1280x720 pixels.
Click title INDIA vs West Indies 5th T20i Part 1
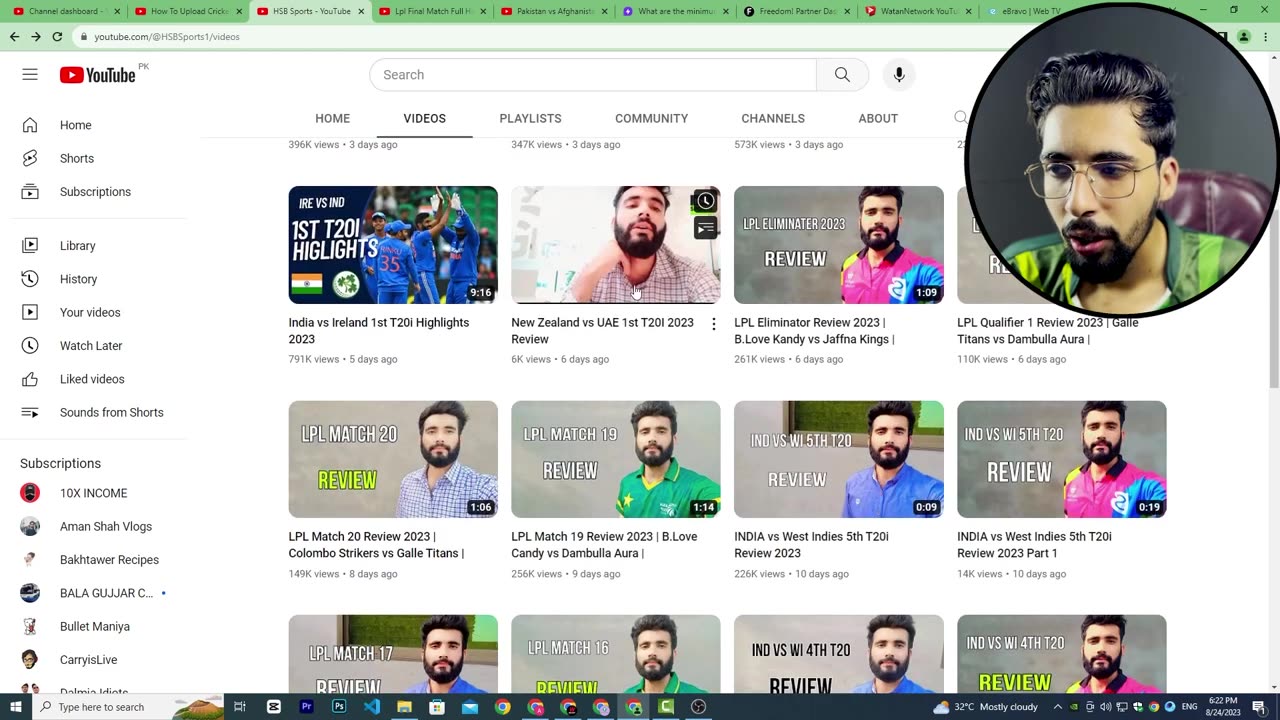coord(1034,545)
